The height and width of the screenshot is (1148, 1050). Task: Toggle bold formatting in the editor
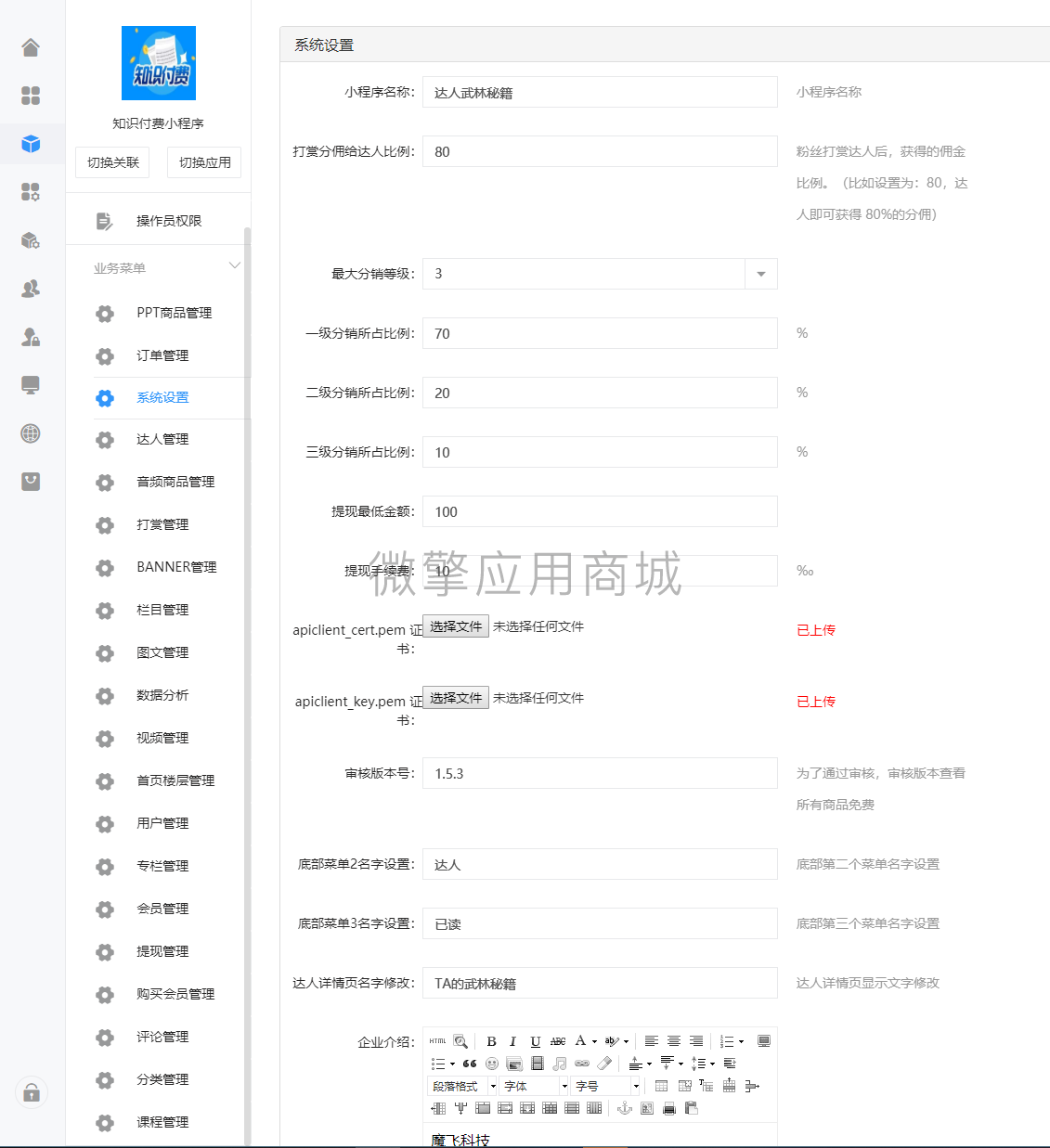pos(492,1041)
